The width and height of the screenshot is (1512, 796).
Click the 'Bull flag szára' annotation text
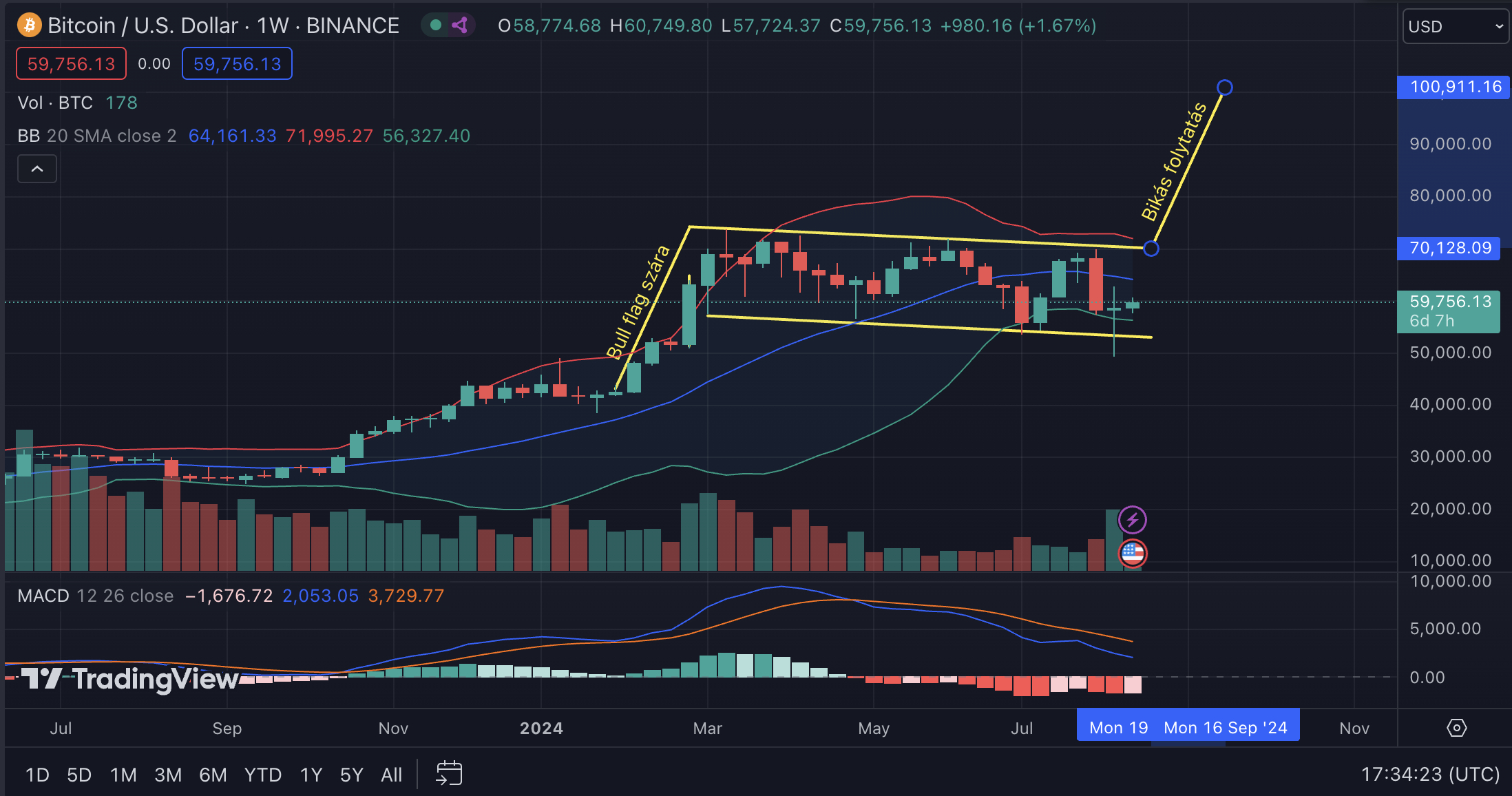[638, 302]
